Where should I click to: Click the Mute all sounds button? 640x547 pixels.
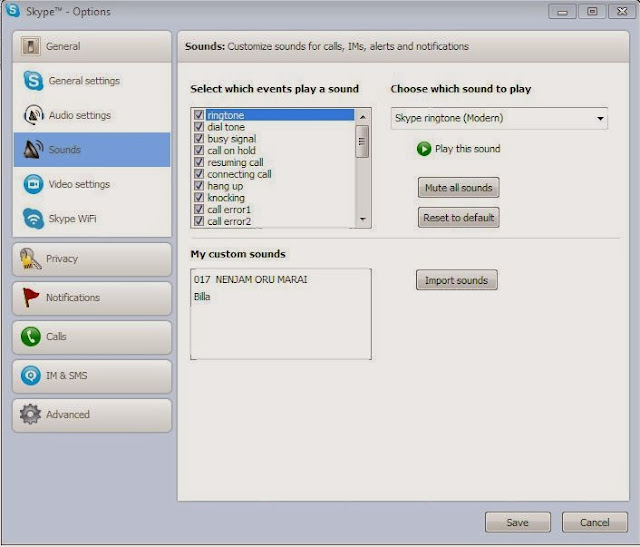pyautogui.click(x=458, y=188)
